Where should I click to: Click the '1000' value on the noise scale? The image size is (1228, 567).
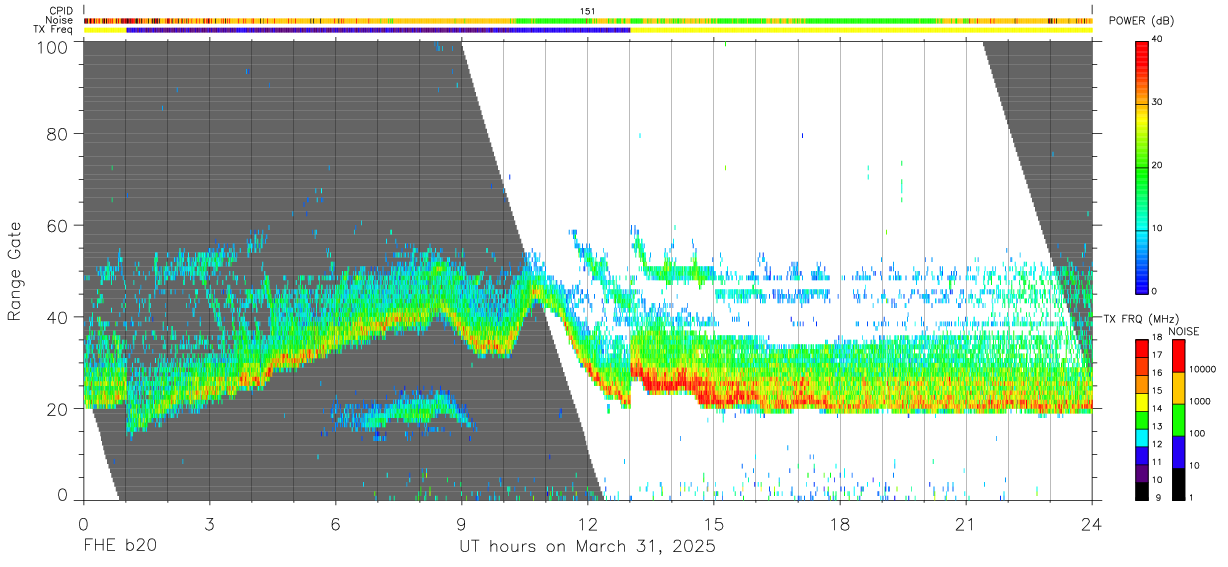[x=1201, y=400]
